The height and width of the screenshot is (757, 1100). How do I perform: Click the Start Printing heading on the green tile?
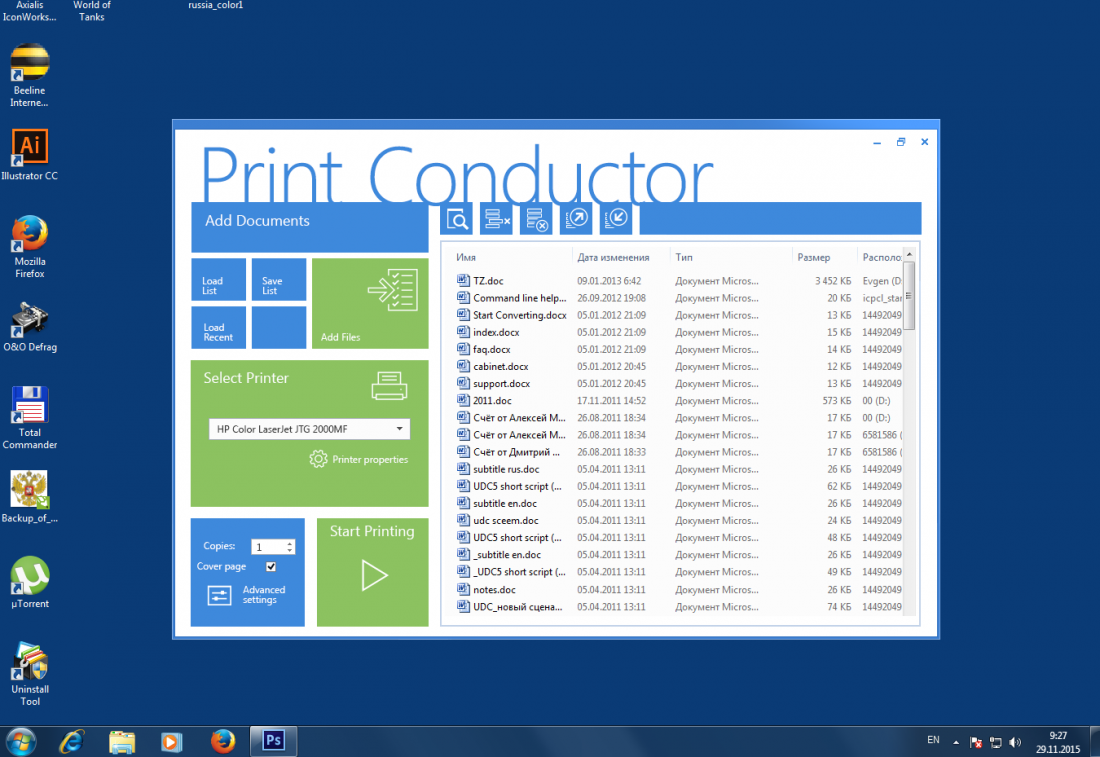(372, 531)
